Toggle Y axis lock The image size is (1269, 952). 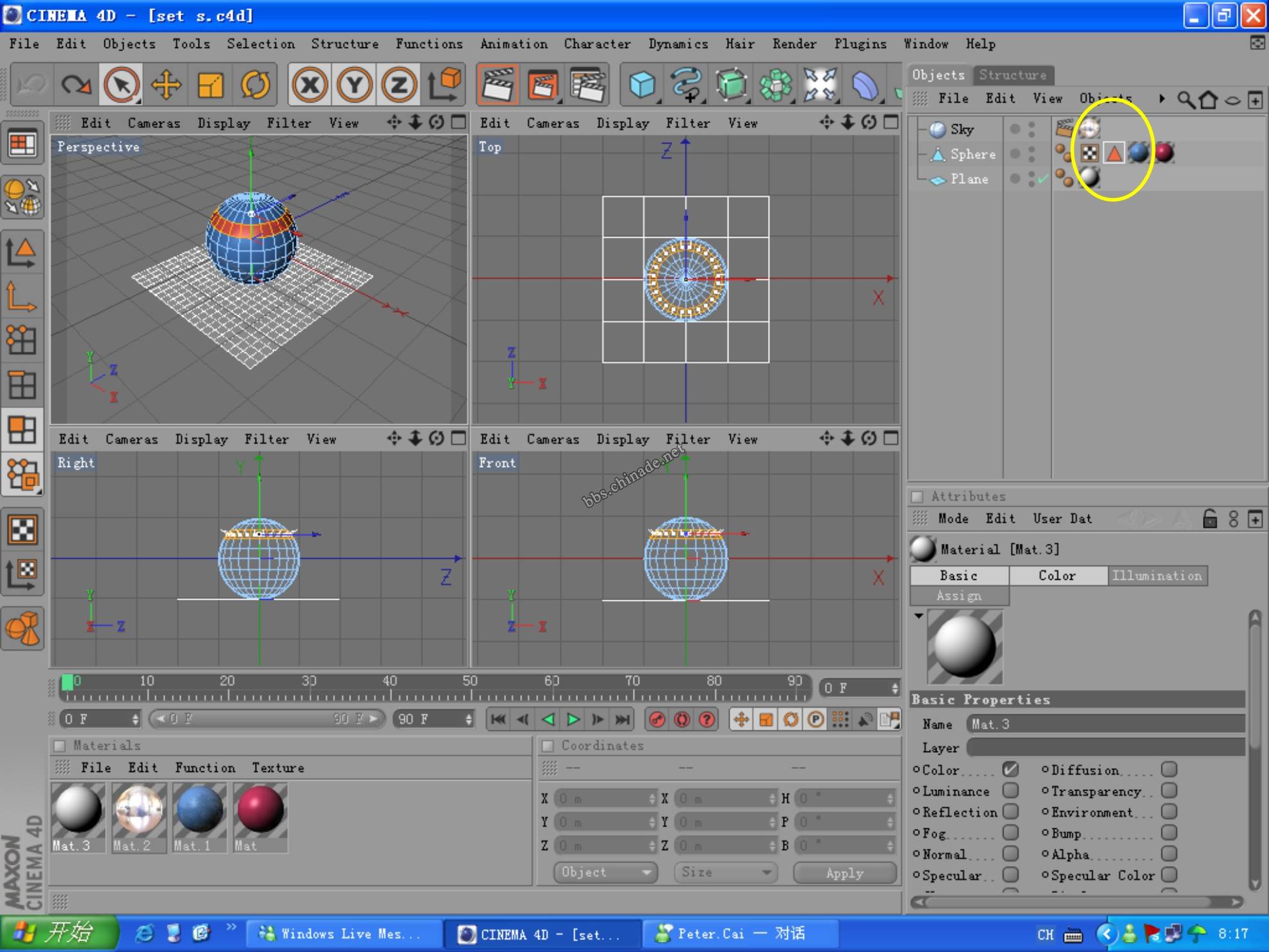coord(354,85)
